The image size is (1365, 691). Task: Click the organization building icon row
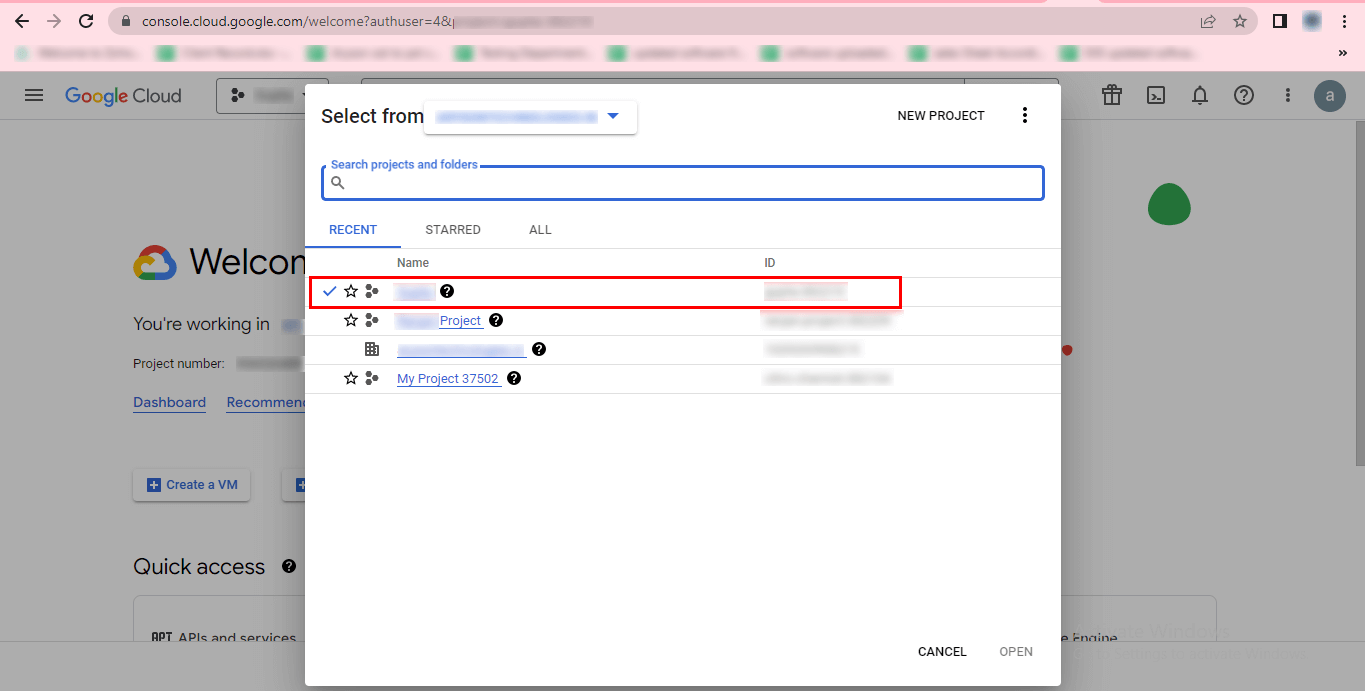[372, 349]
